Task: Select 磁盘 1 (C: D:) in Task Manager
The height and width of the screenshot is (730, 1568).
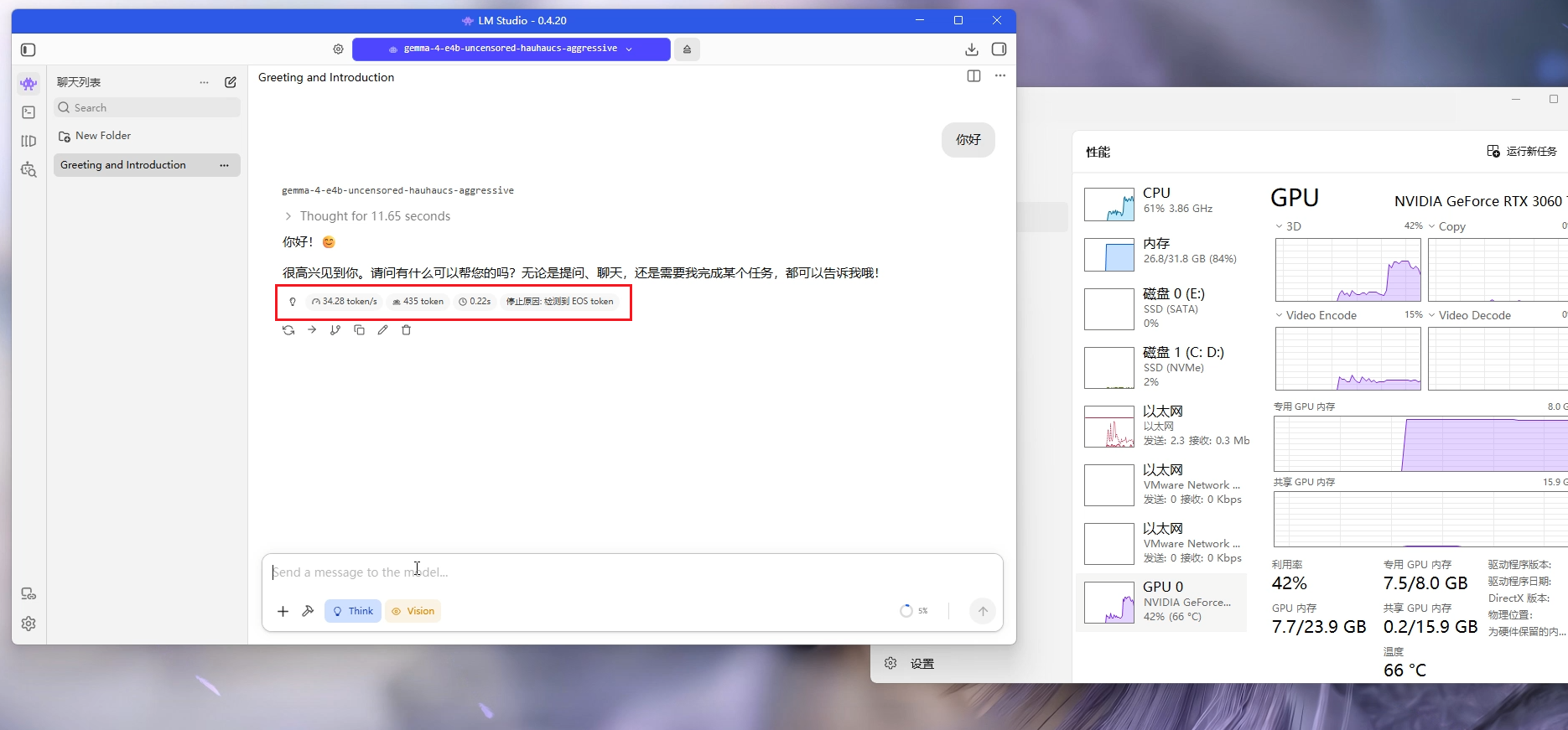Action: coord(1161,366)
